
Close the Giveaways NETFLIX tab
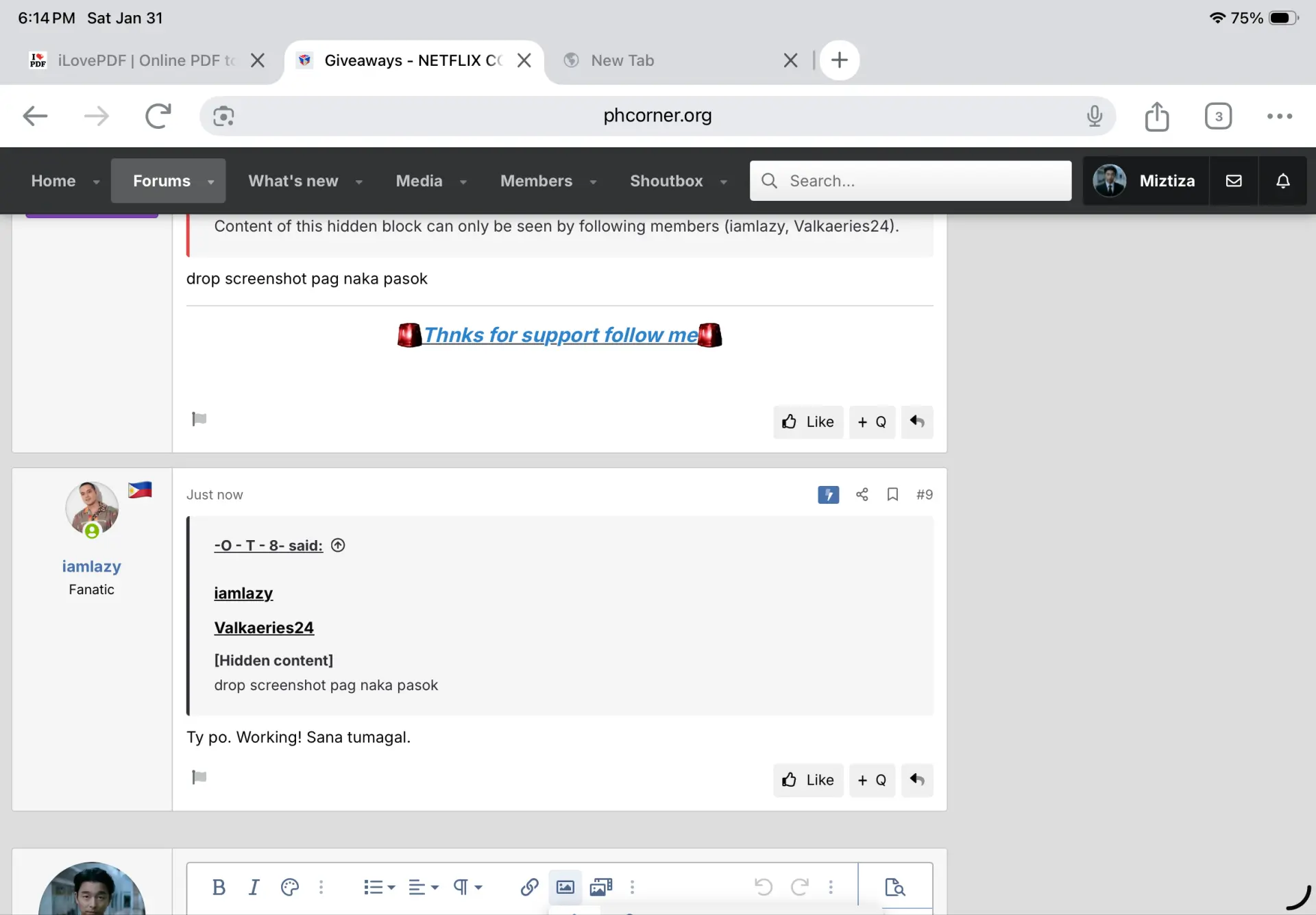pyautogui.click(x=524, y=60)
